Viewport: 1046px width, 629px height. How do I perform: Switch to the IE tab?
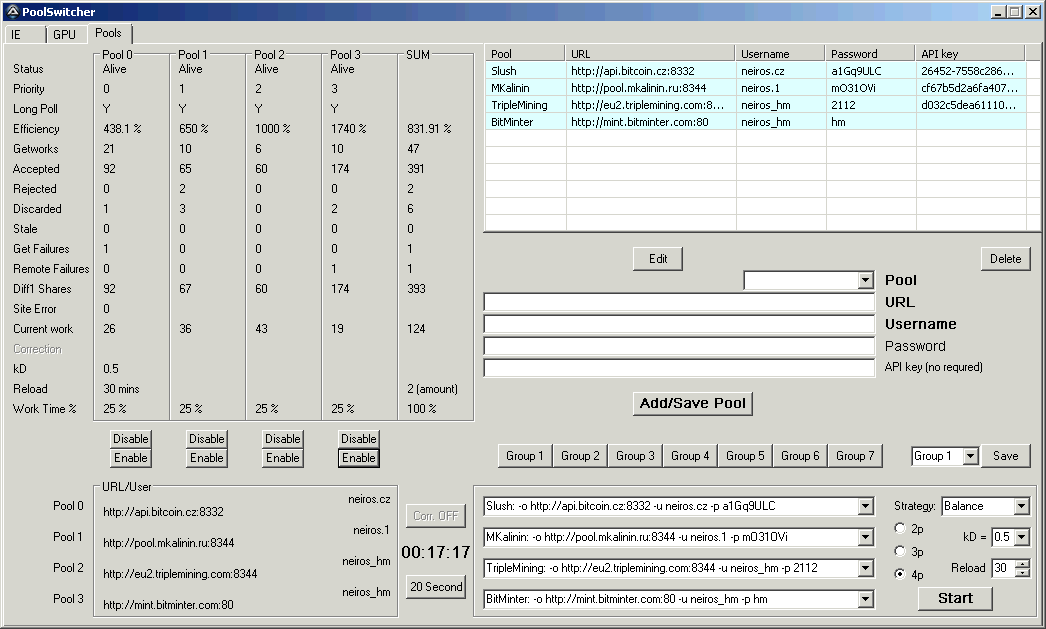click(x=25, y=34)
